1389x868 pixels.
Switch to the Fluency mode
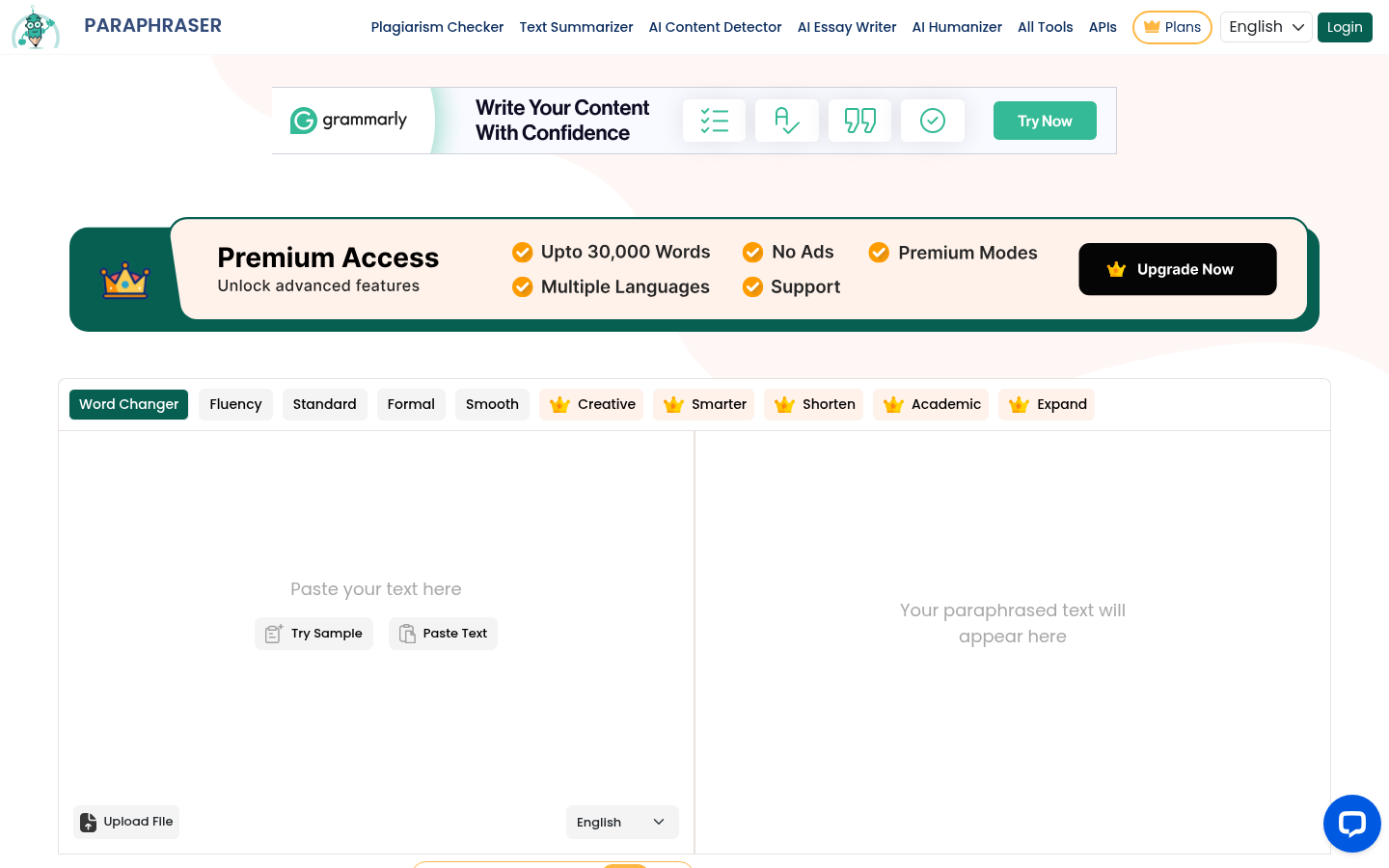[235, 404]
